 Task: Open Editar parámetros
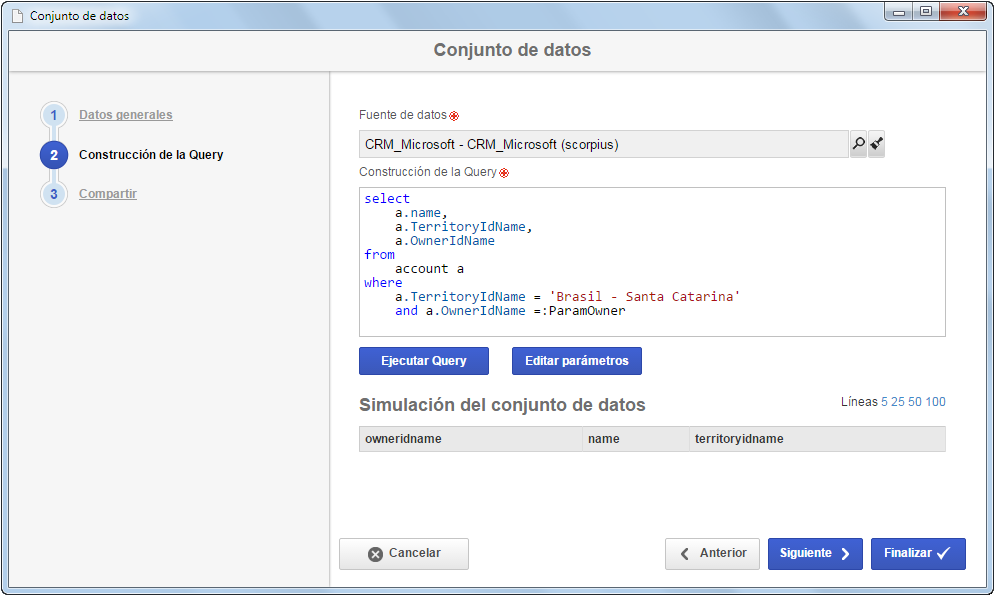point(577,361)
